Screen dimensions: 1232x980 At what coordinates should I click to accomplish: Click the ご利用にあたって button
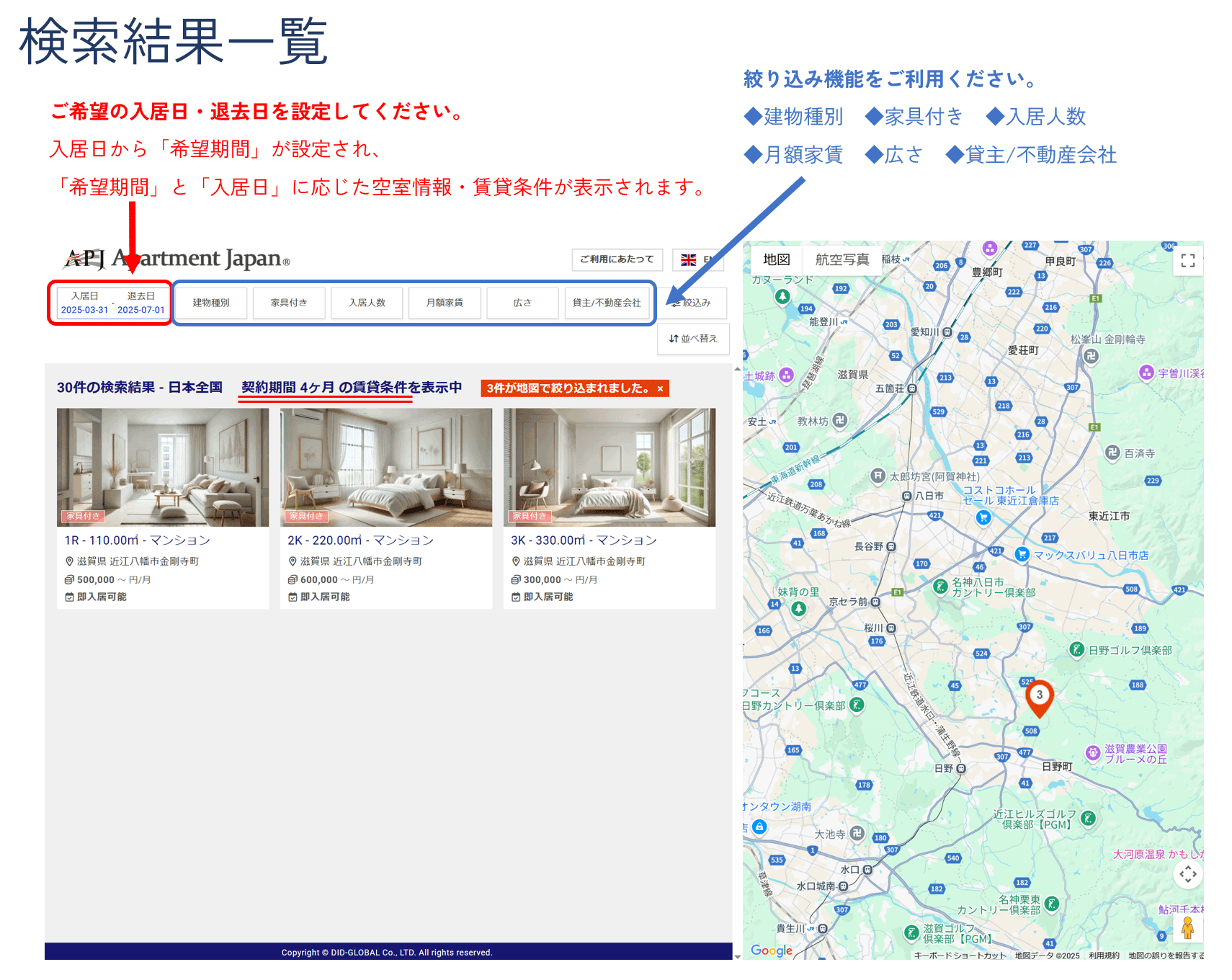pyautogui.click(x=617, y=259)
